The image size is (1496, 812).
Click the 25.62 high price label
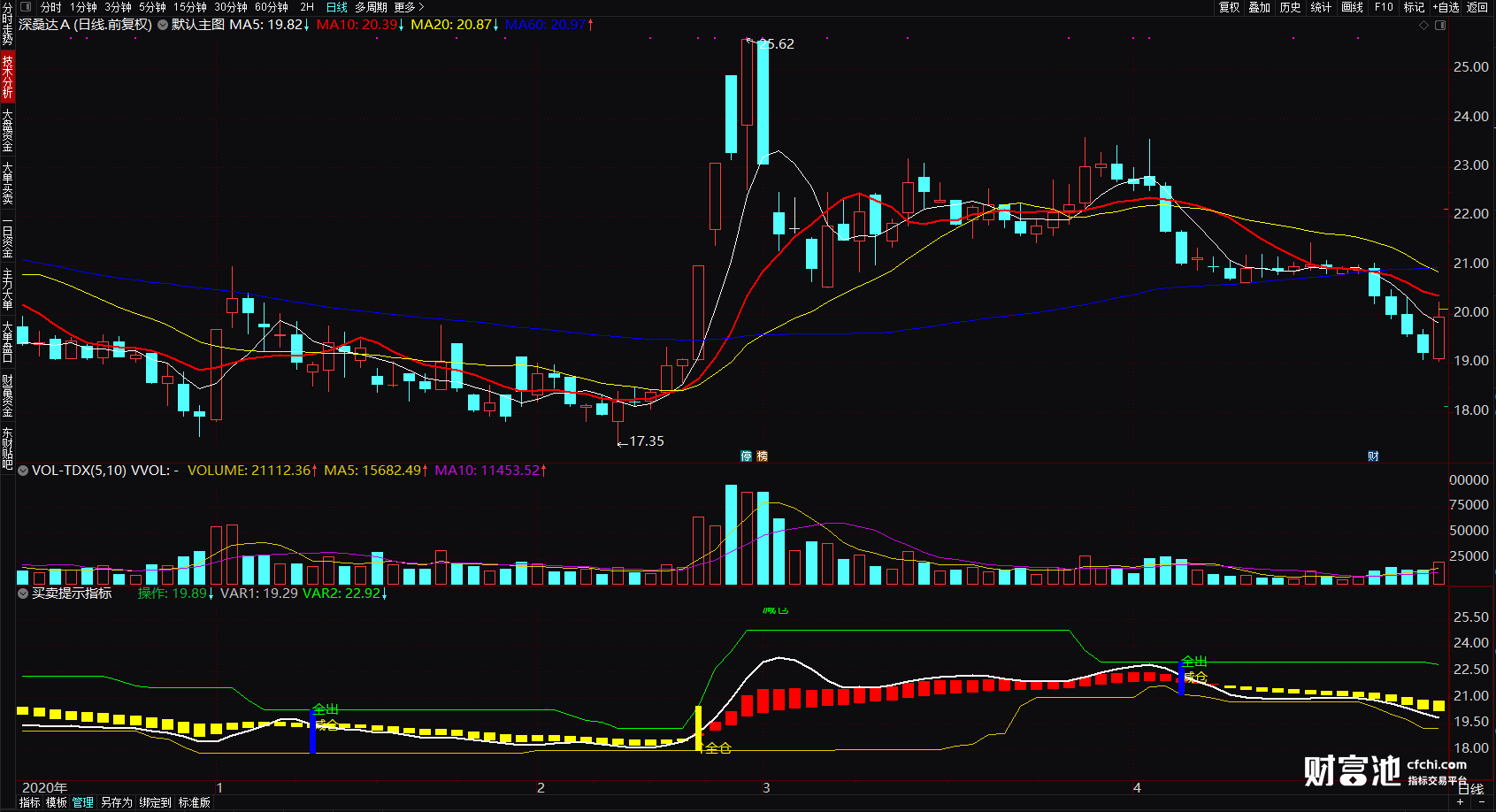click(x=777, y=44)
